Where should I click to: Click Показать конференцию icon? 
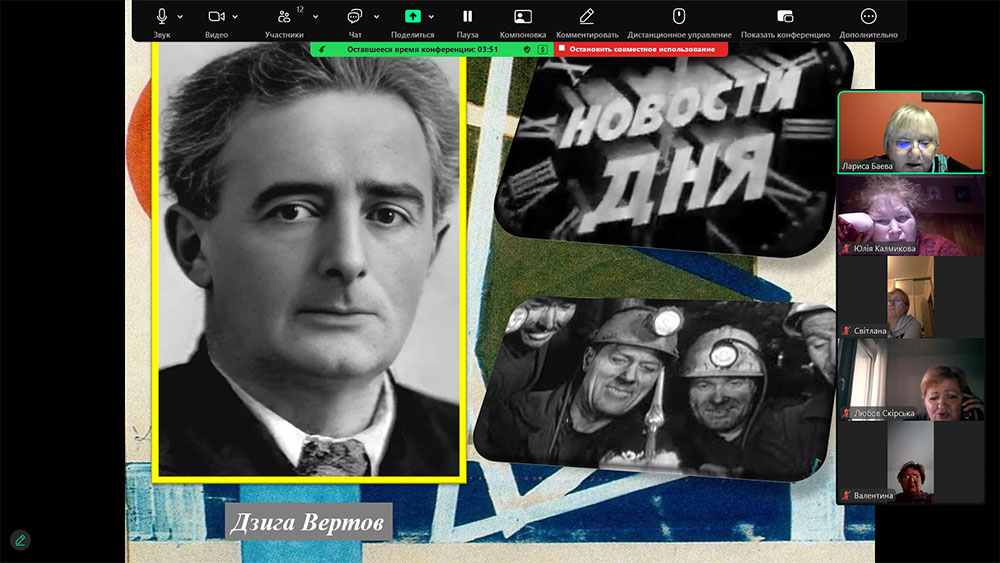tap(785, 17)
